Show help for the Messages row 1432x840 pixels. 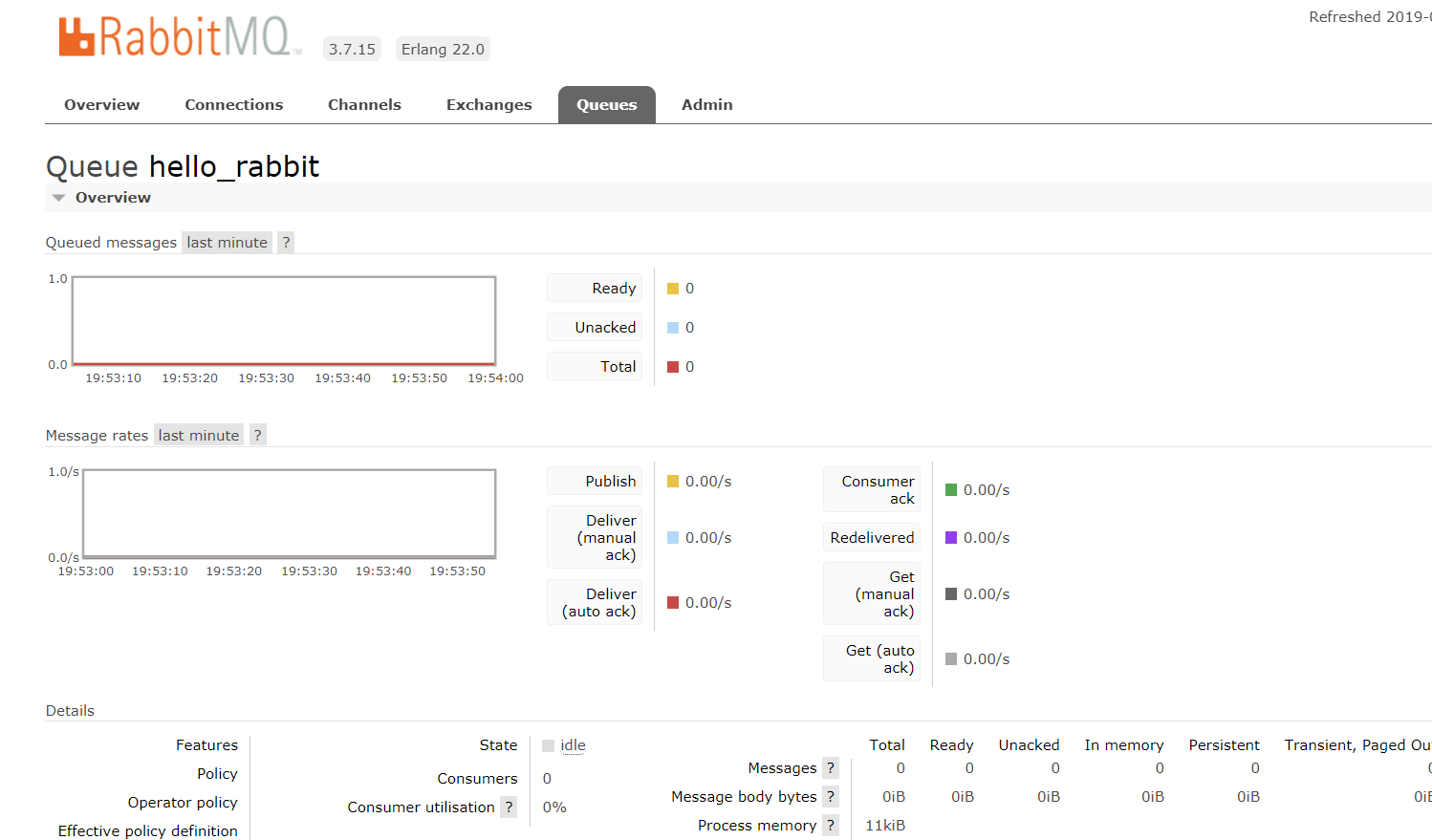[831, 768]
